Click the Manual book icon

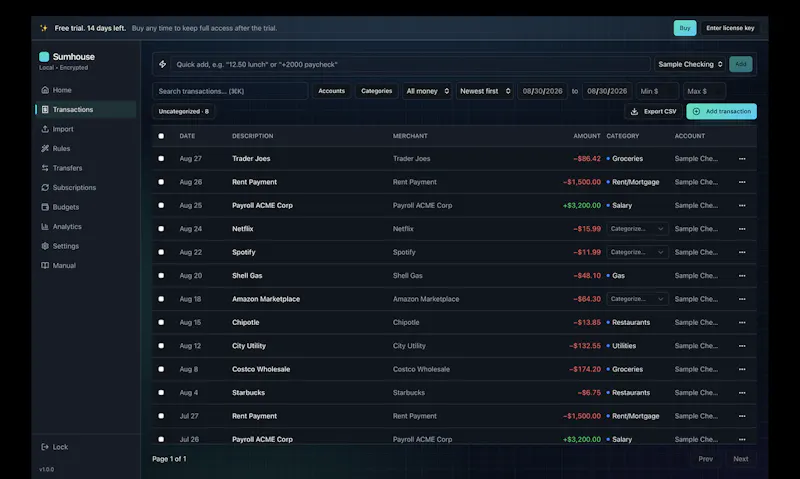(45, 265)
